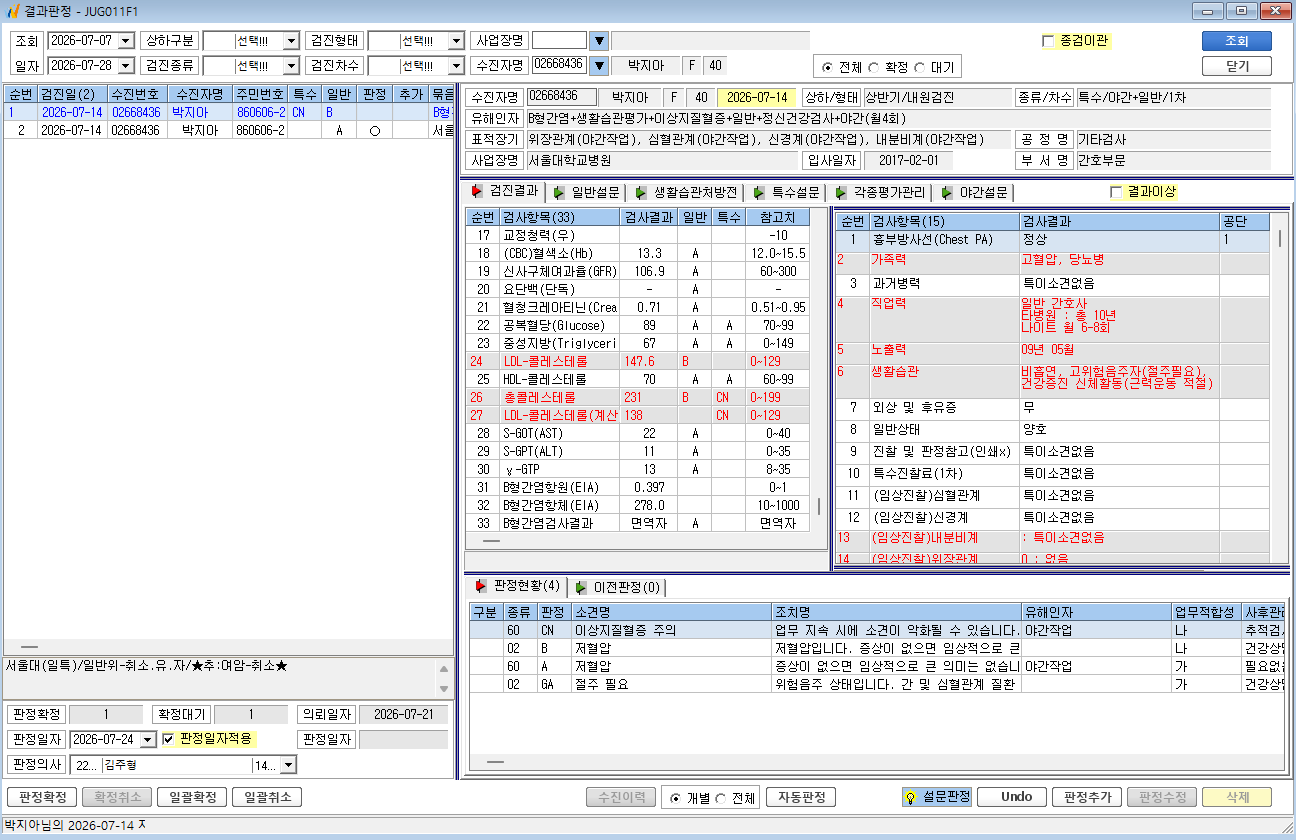Screen dimensions: 1296x840
Task: Click the green flag icon on 일반설문 tab
Action: [x=557, y=192]
